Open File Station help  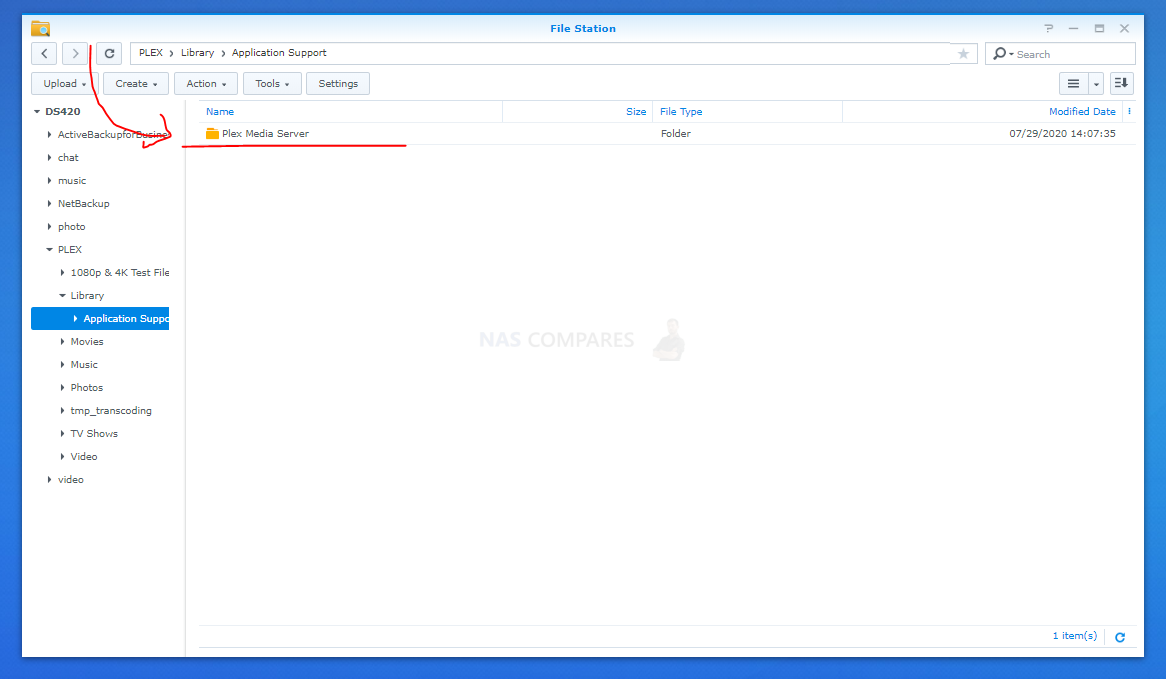[1049, 28]
